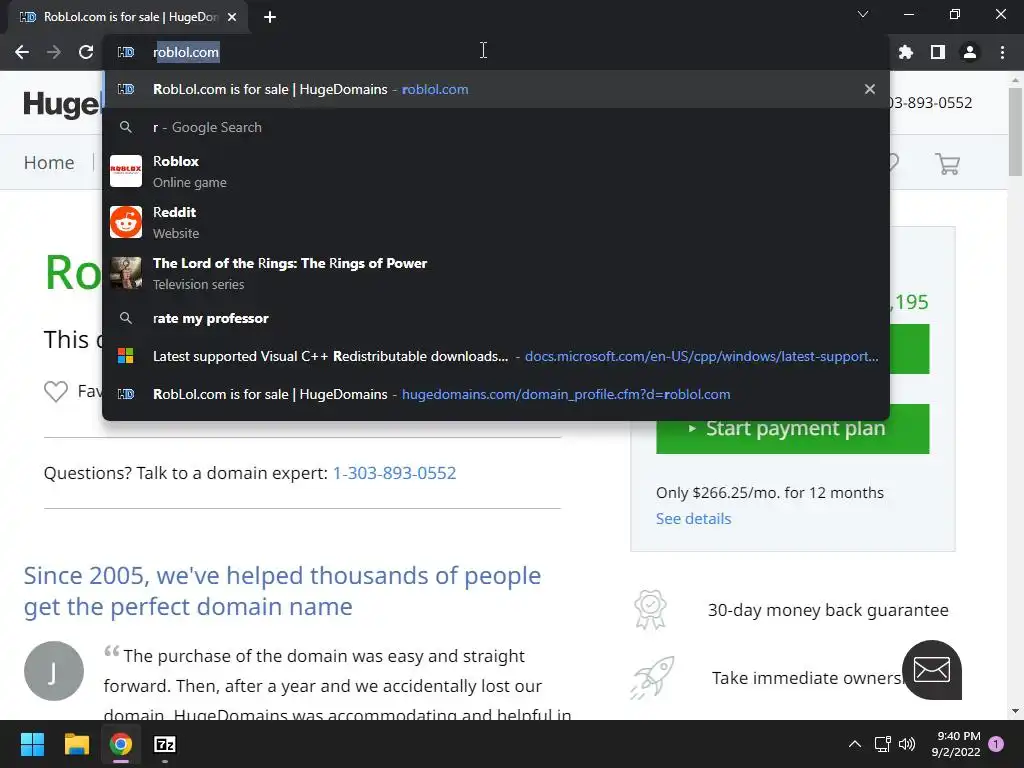This screenshot has height=768, width=1024.
Task: Open the Chrome extensions puzzle icon
Action: click(x=906, y=52)
